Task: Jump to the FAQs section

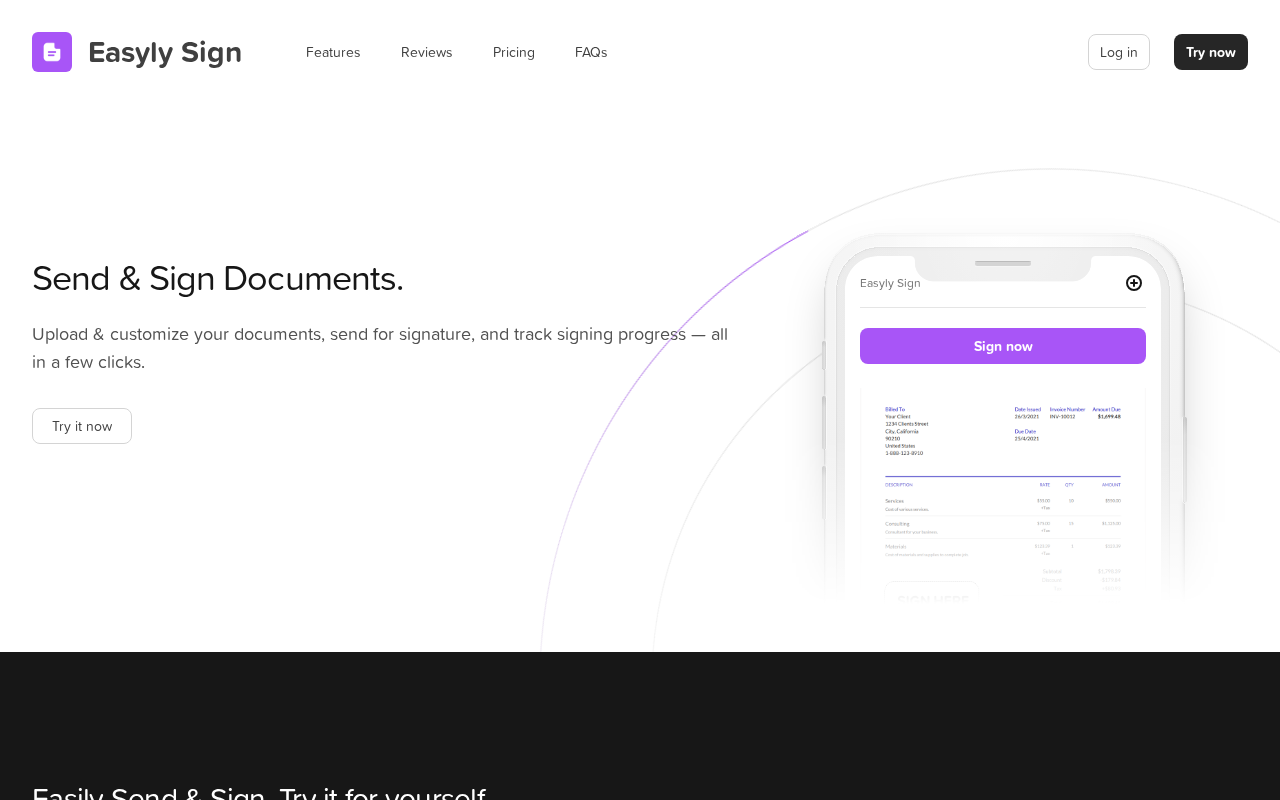Action: [591, 52]
